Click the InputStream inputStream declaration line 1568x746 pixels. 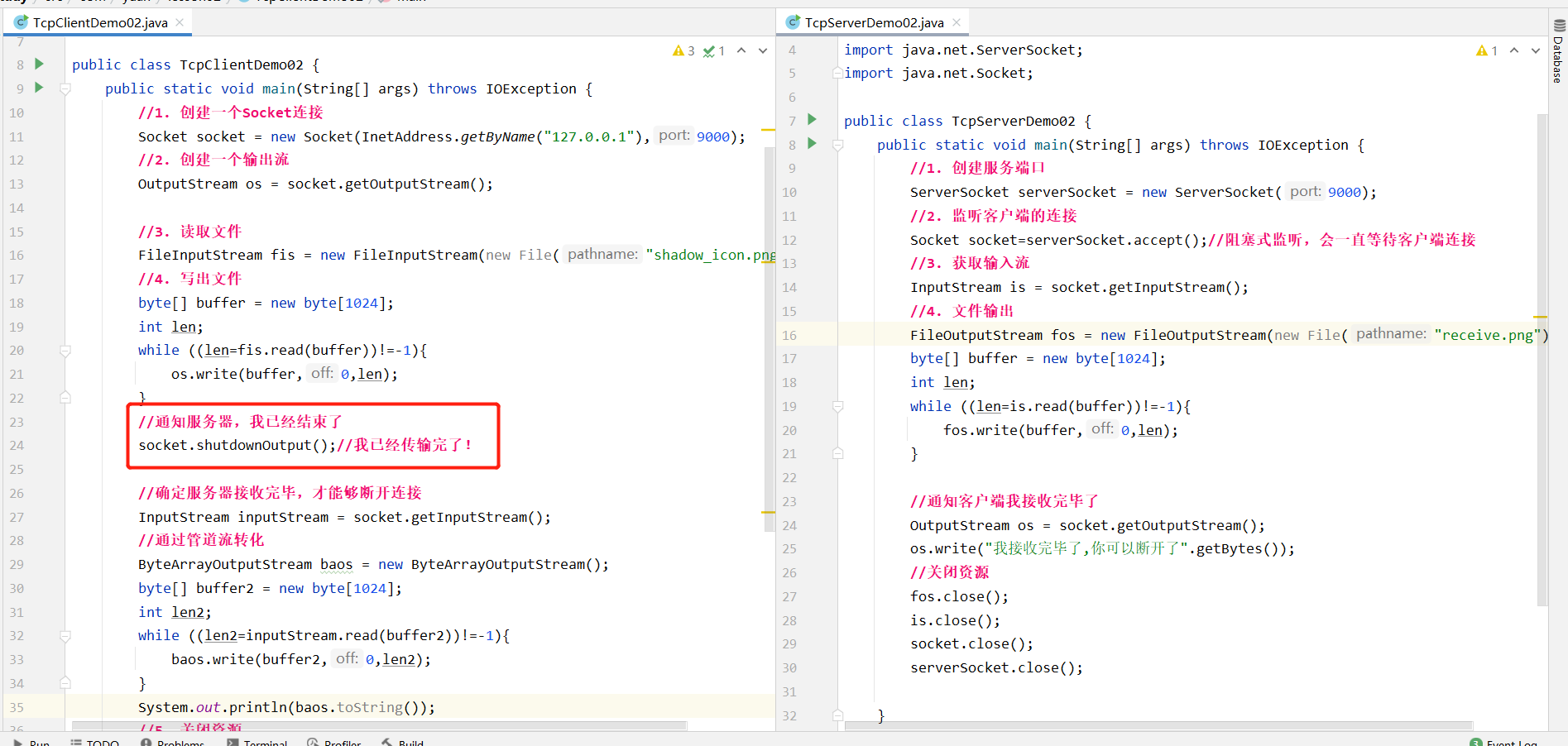pos(344,517)
